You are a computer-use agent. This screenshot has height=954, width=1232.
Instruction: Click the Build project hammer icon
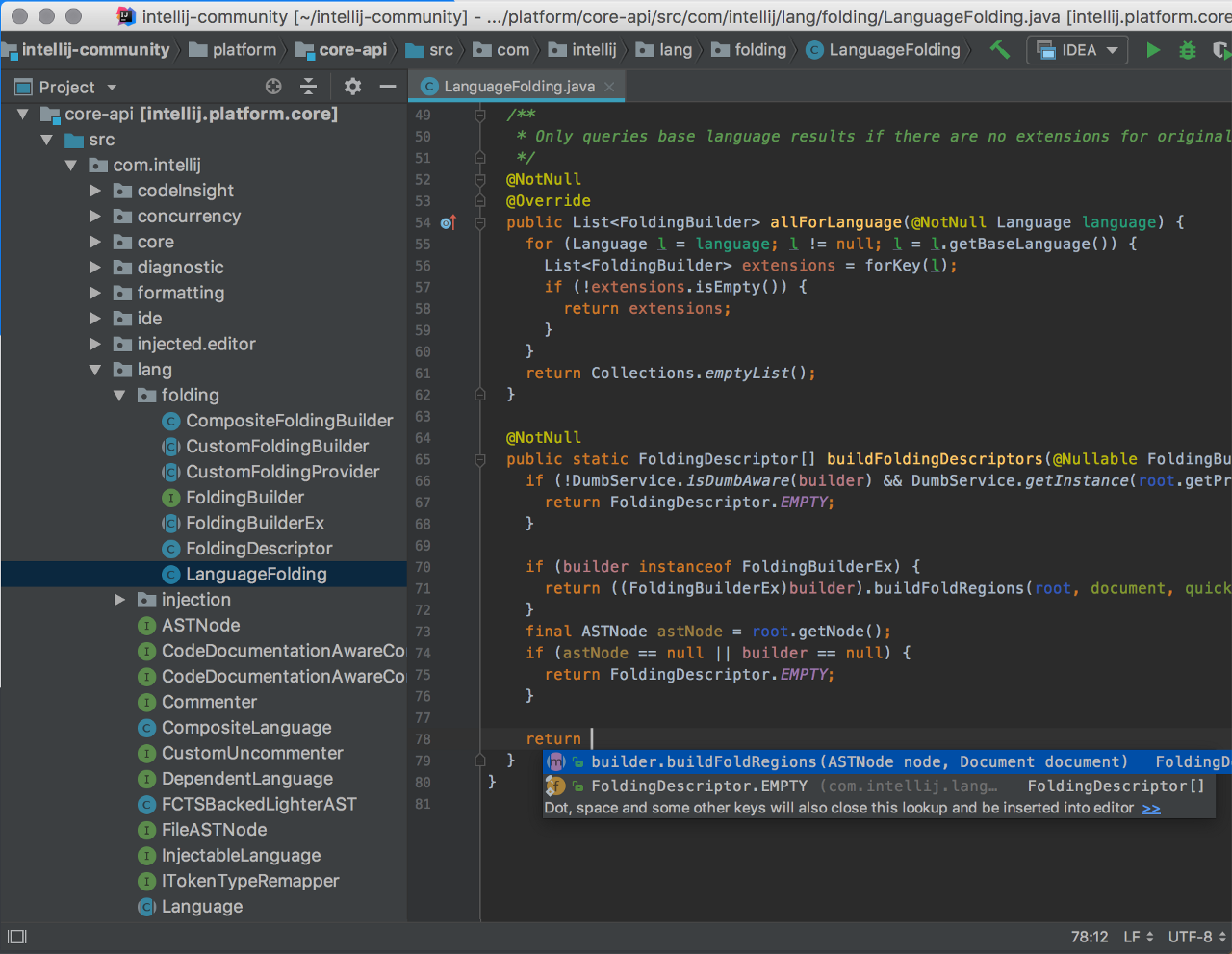[1000, 50]
